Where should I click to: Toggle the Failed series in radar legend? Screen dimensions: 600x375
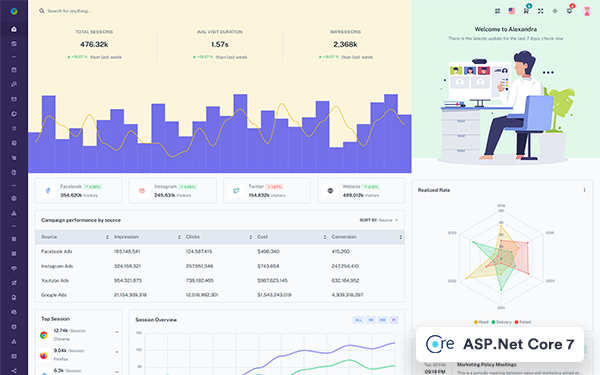pos(523,322)
